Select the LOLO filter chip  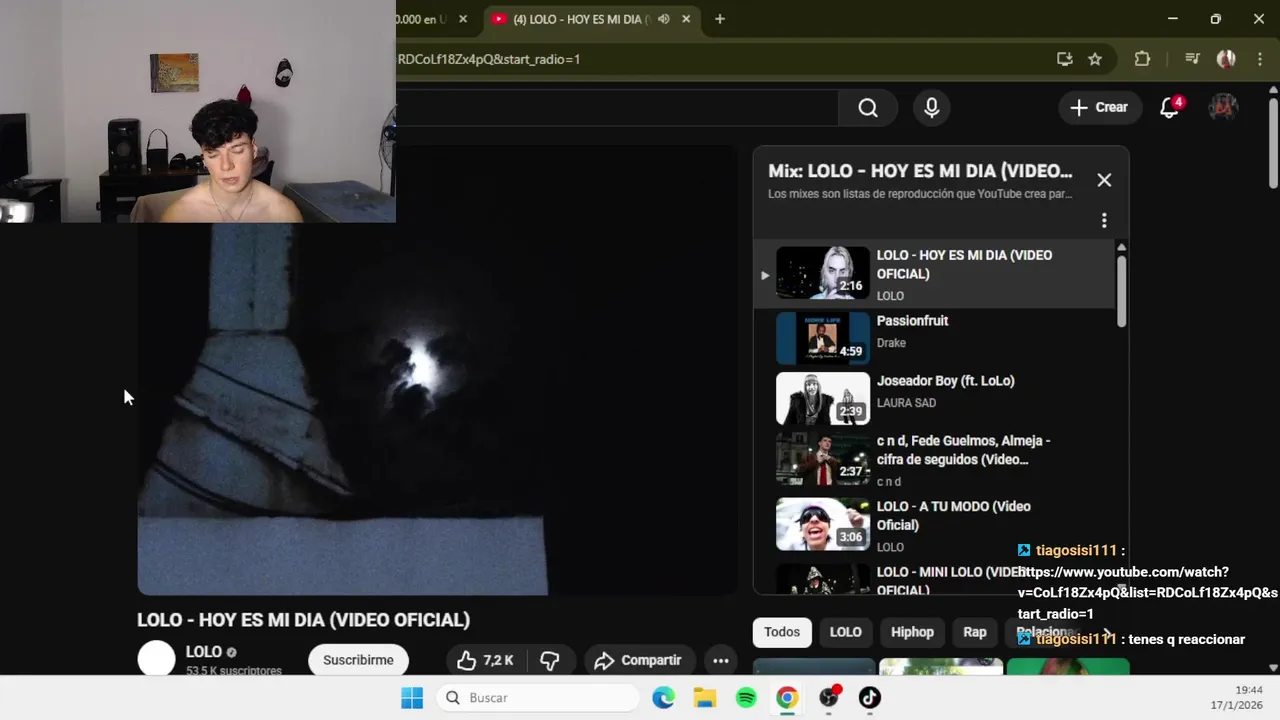[845, 632]
